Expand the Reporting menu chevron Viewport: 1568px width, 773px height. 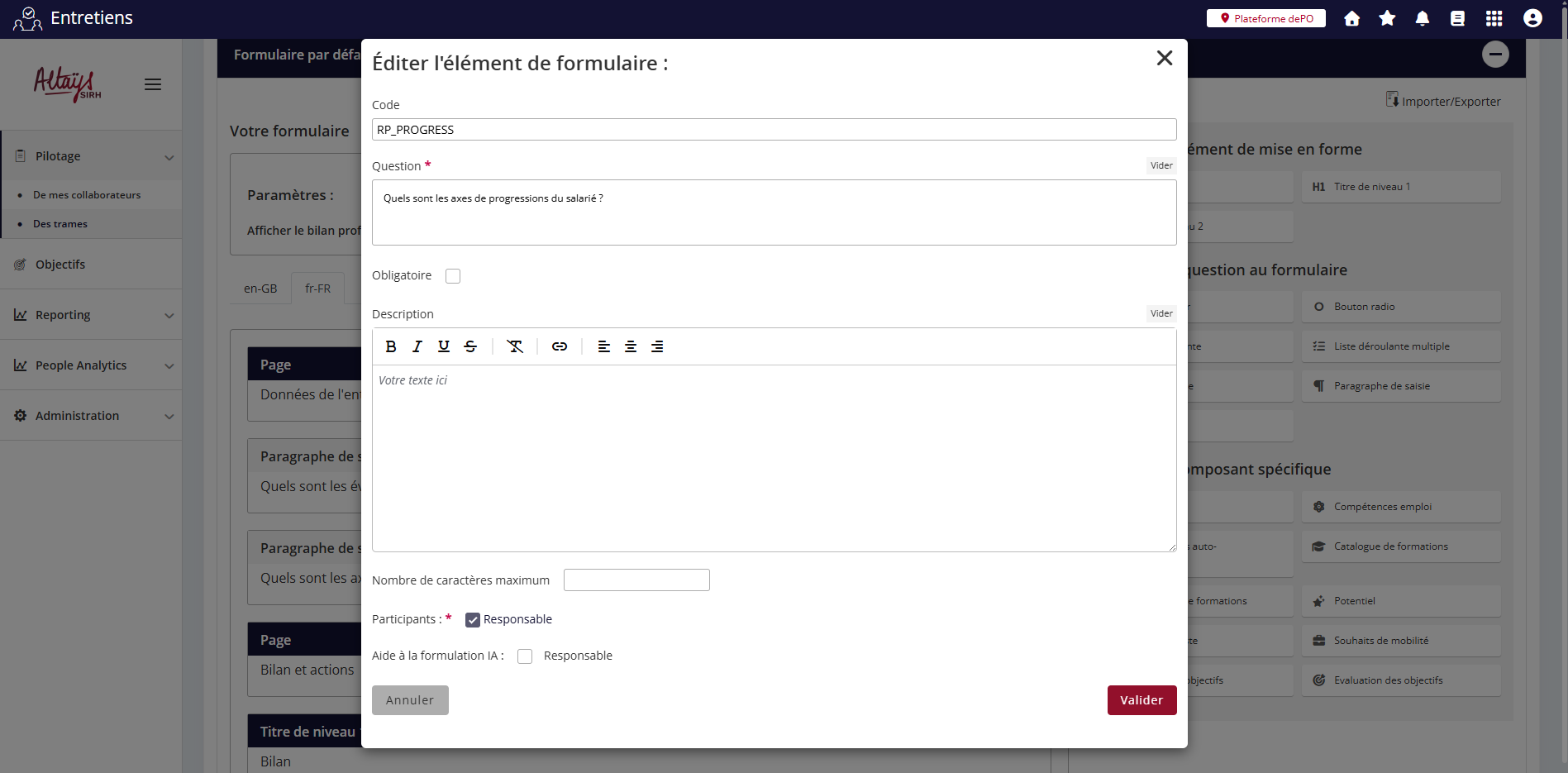click(x=169, y=316)
